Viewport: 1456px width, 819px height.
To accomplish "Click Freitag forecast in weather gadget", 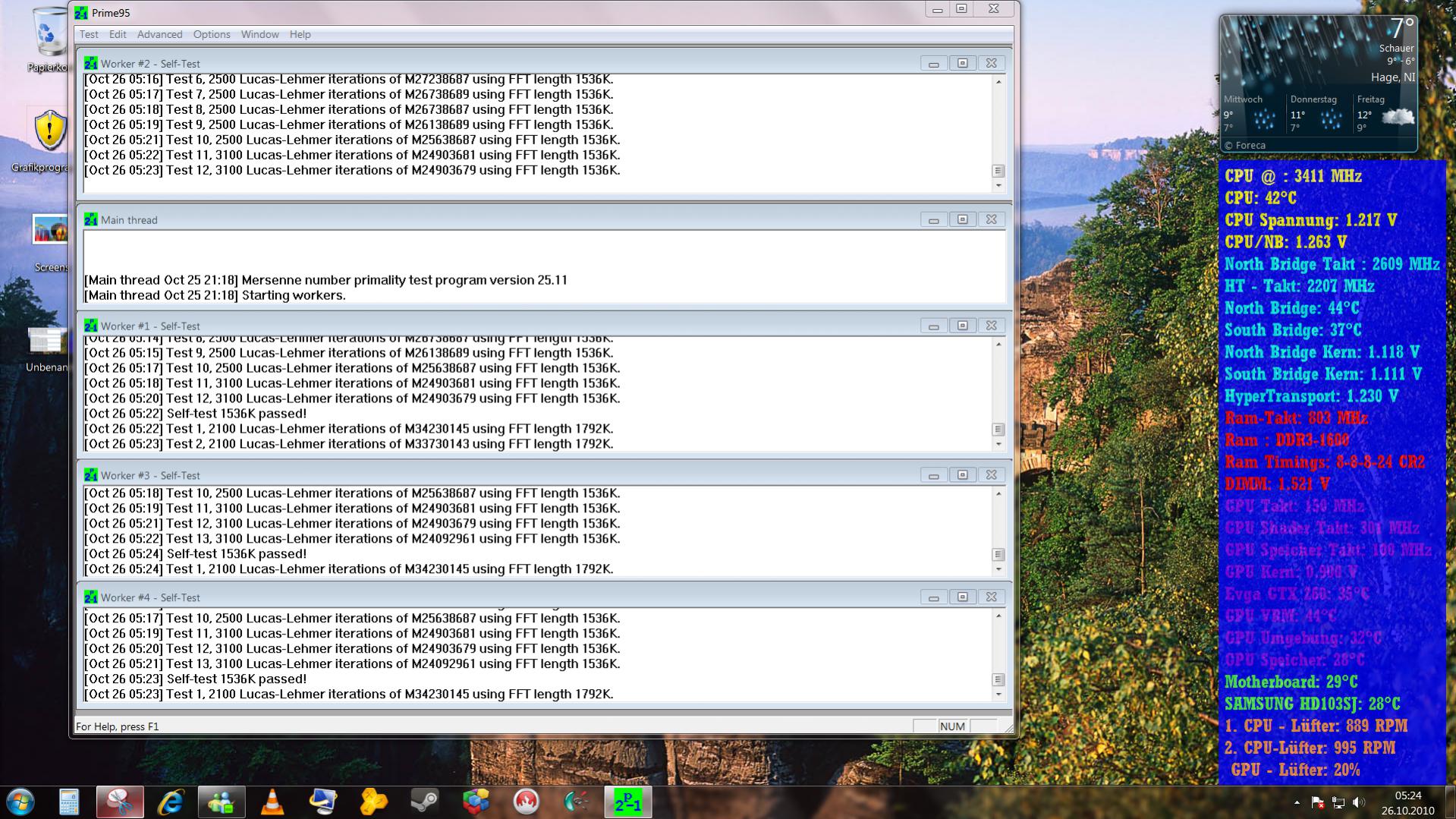I will tap(1385, 113).
